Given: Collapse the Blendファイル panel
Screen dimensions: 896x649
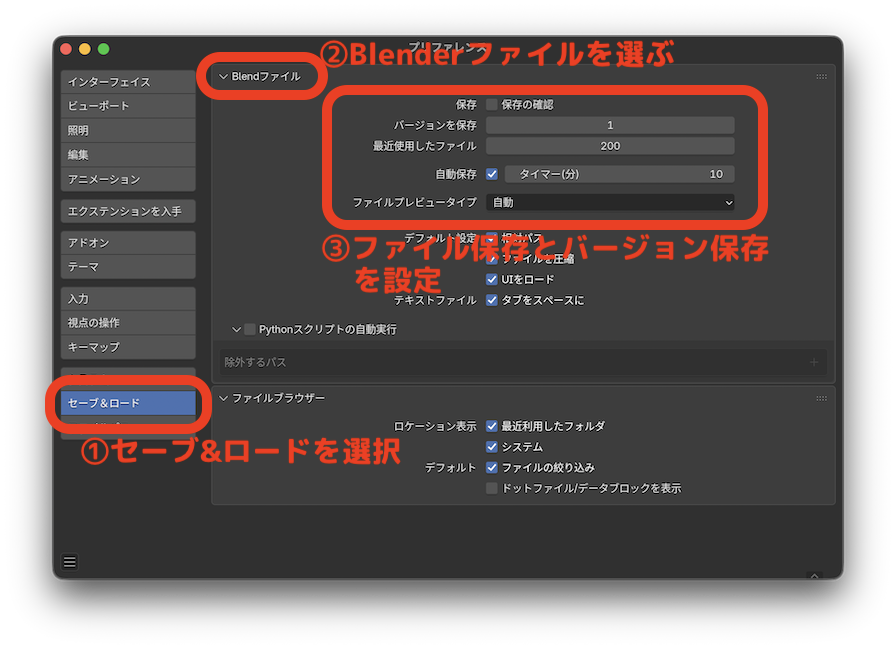Looking at the screenshot, I should [x=223, y=77].
